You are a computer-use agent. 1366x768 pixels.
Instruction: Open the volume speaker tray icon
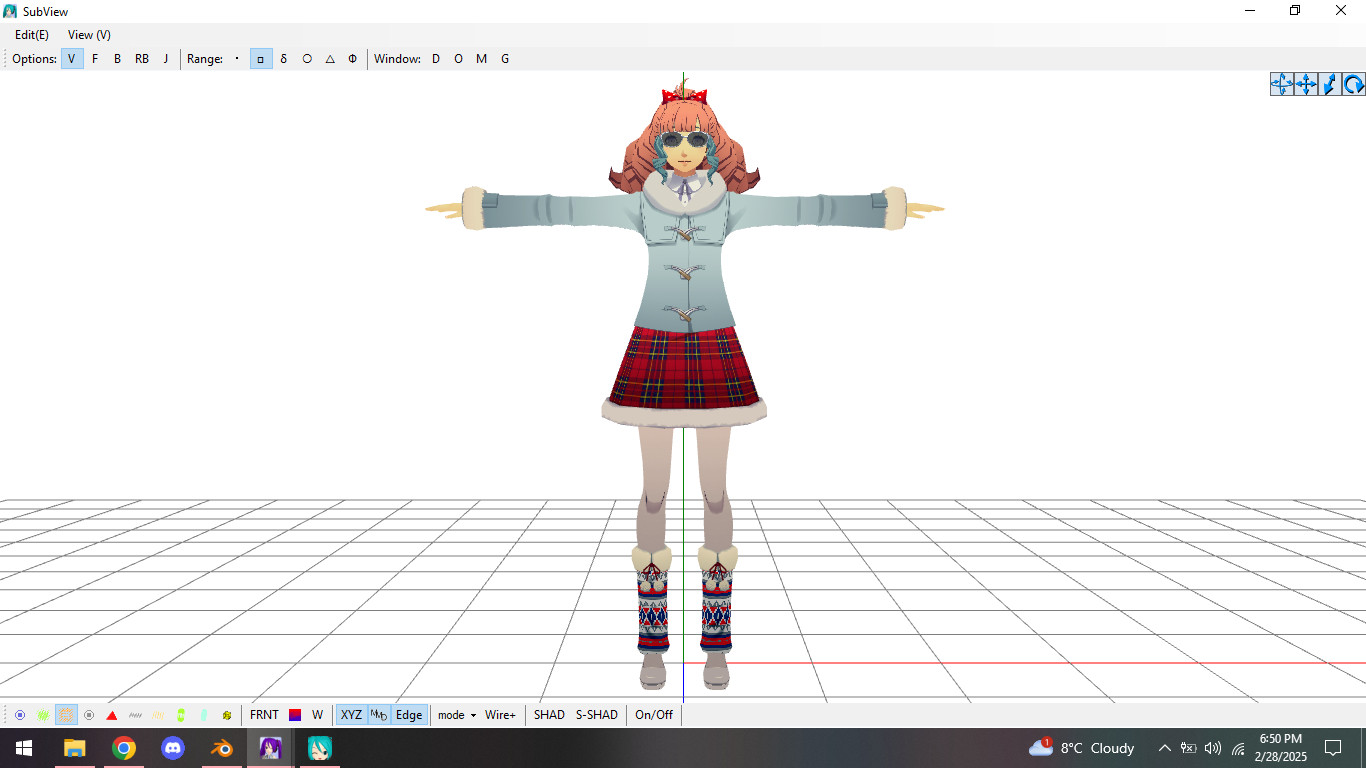click(1213, 748)
